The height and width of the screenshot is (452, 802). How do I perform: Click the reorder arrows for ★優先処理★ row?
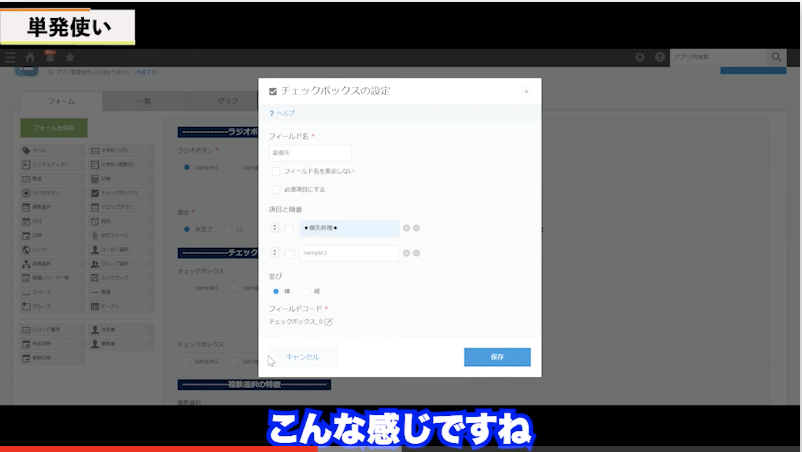[275, 229]
